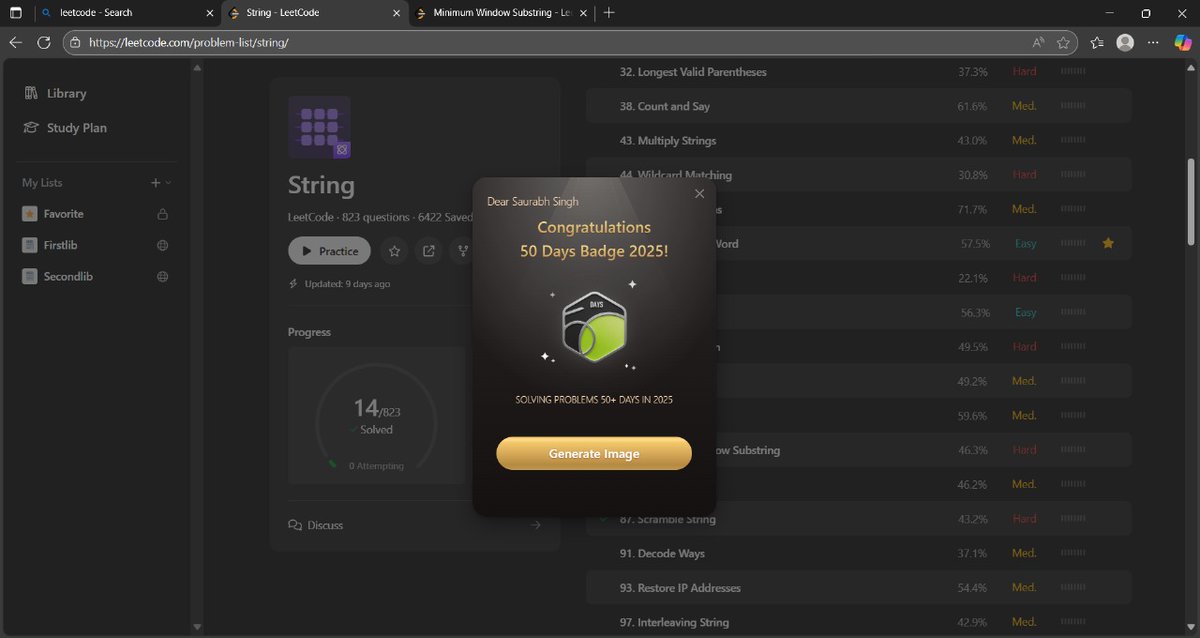Open the Edge settings ellipsis menu
Screen dimensions: 1200x638
point(1153,42)
